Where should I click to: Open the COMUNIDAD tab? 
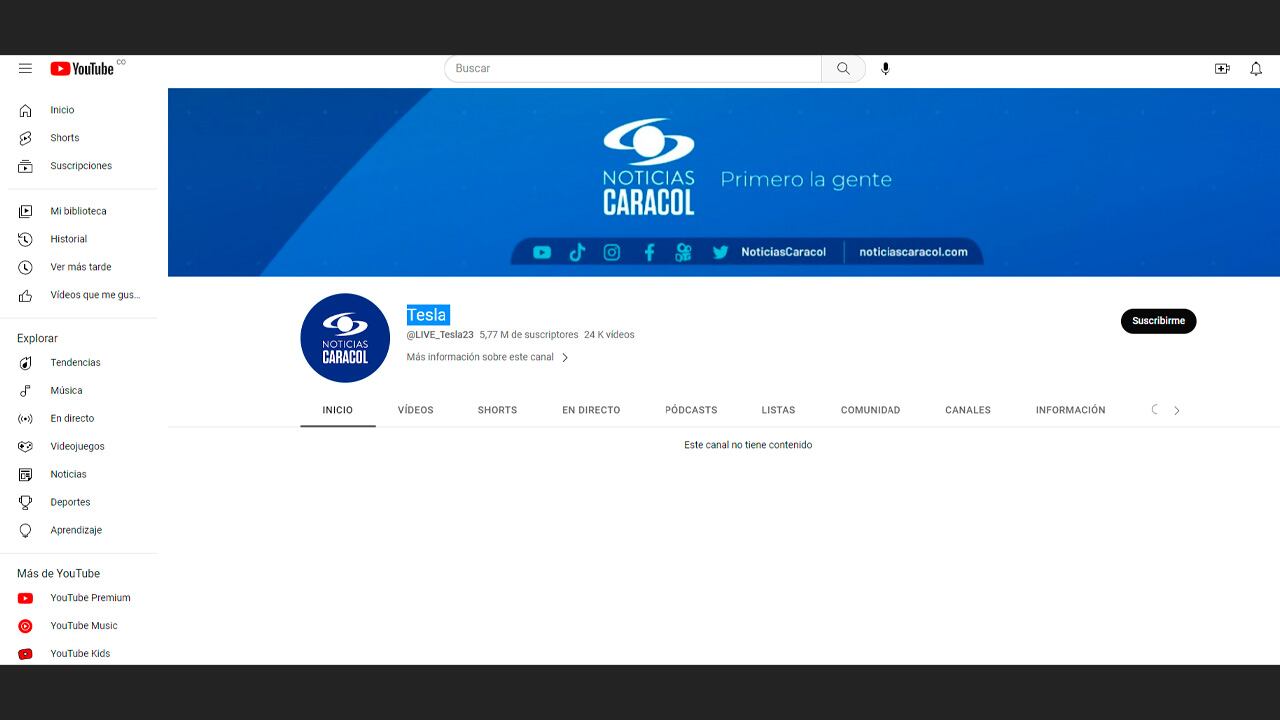(x=870, y=410)
